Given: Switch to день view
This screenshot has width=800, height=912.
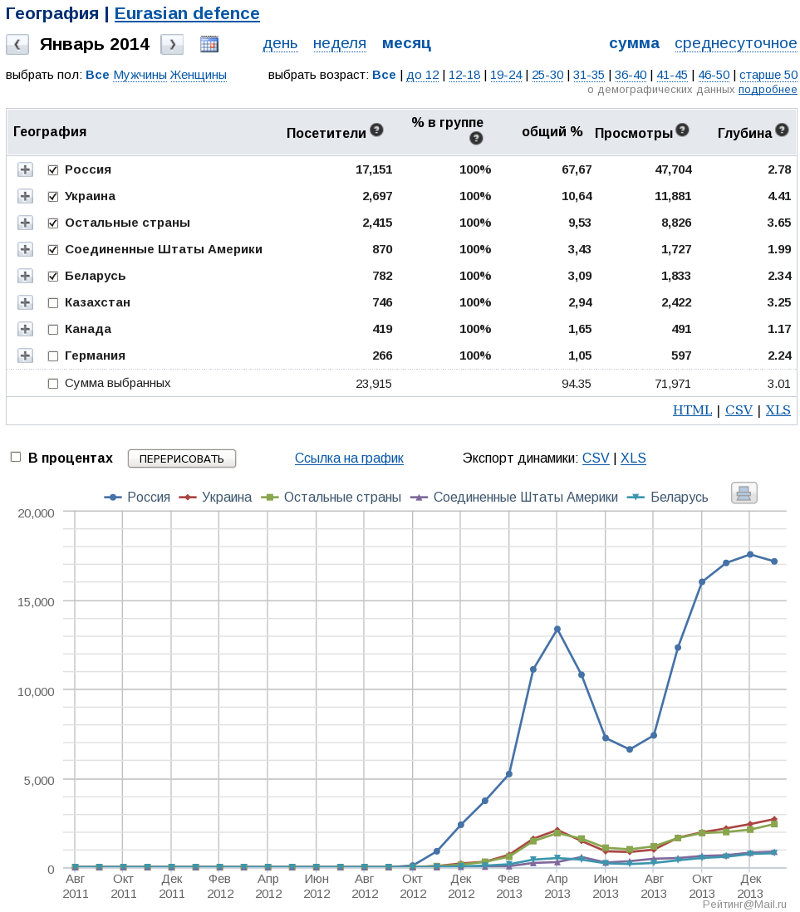Looking at the screenshot, I should tap(280, 44).
